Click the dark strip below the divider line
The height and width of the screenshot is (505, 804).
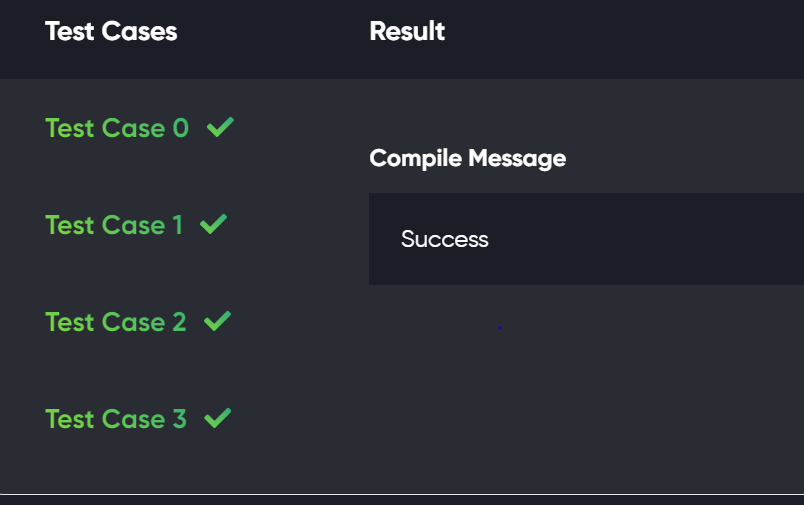(402, 501)
